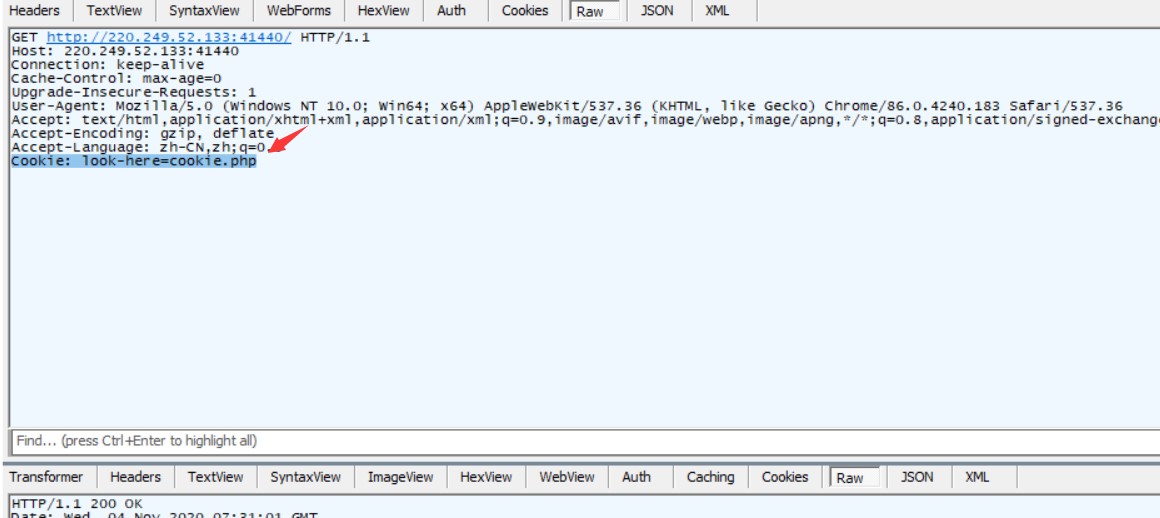Open the response JSON tab
Screen dimensions: 1160x518
tap(917, 477)
